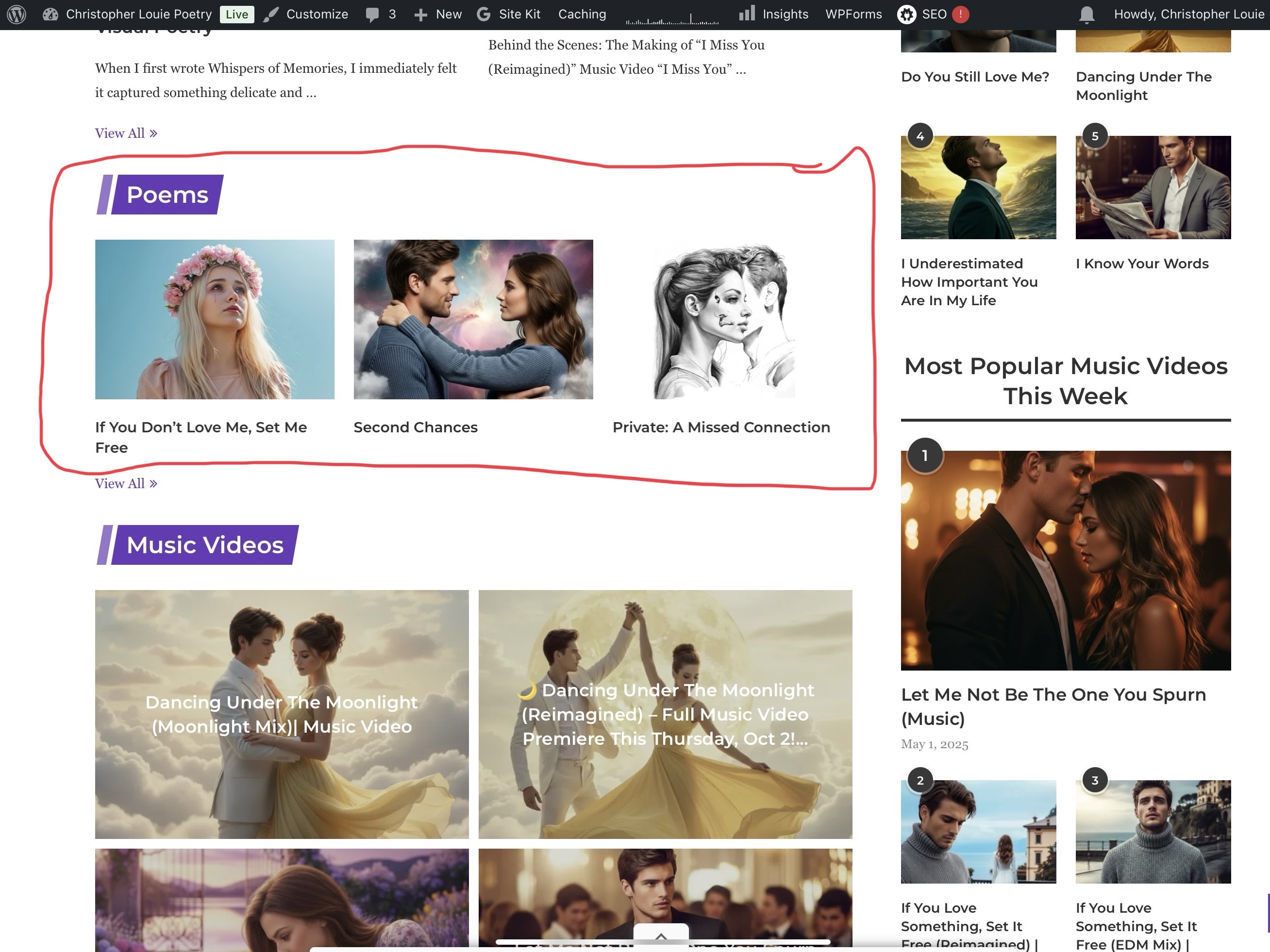Click the Live status badge
This screenshot has width=1270, height=952.
tap(236, 15)
